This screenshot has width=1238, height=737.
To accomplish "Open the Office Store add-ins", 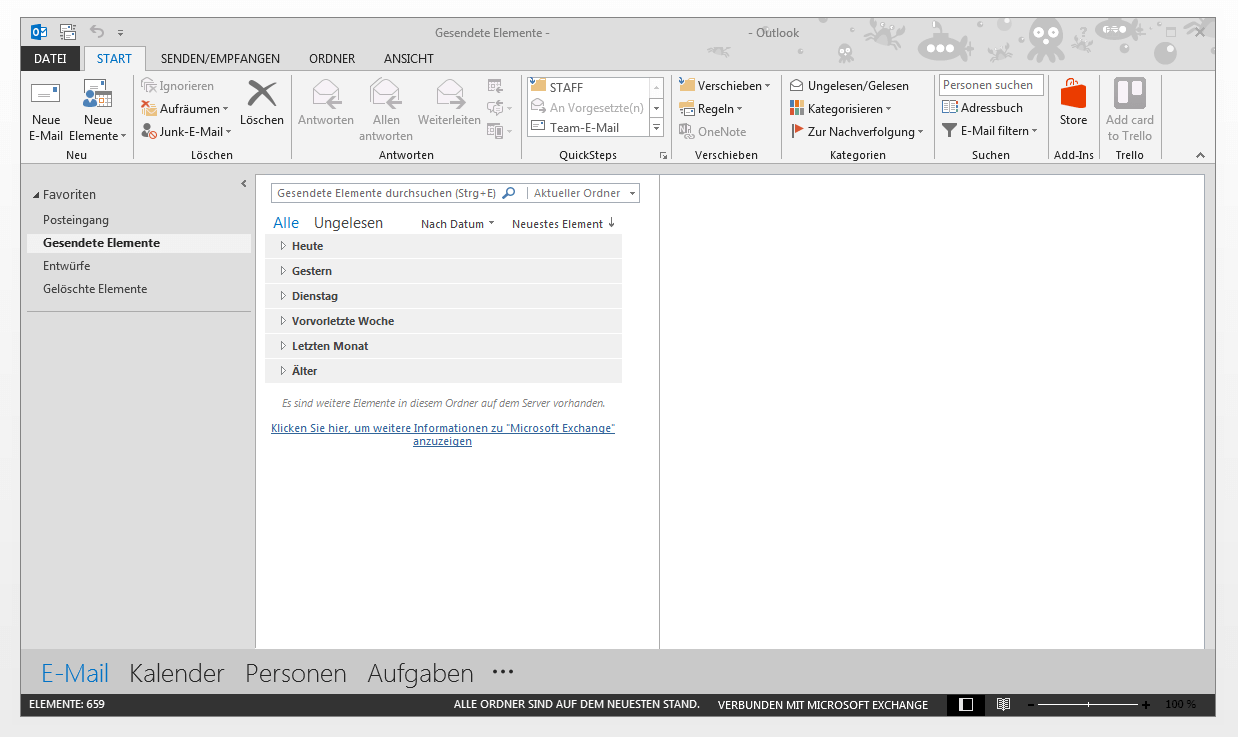I will (x=1073, y=104).
